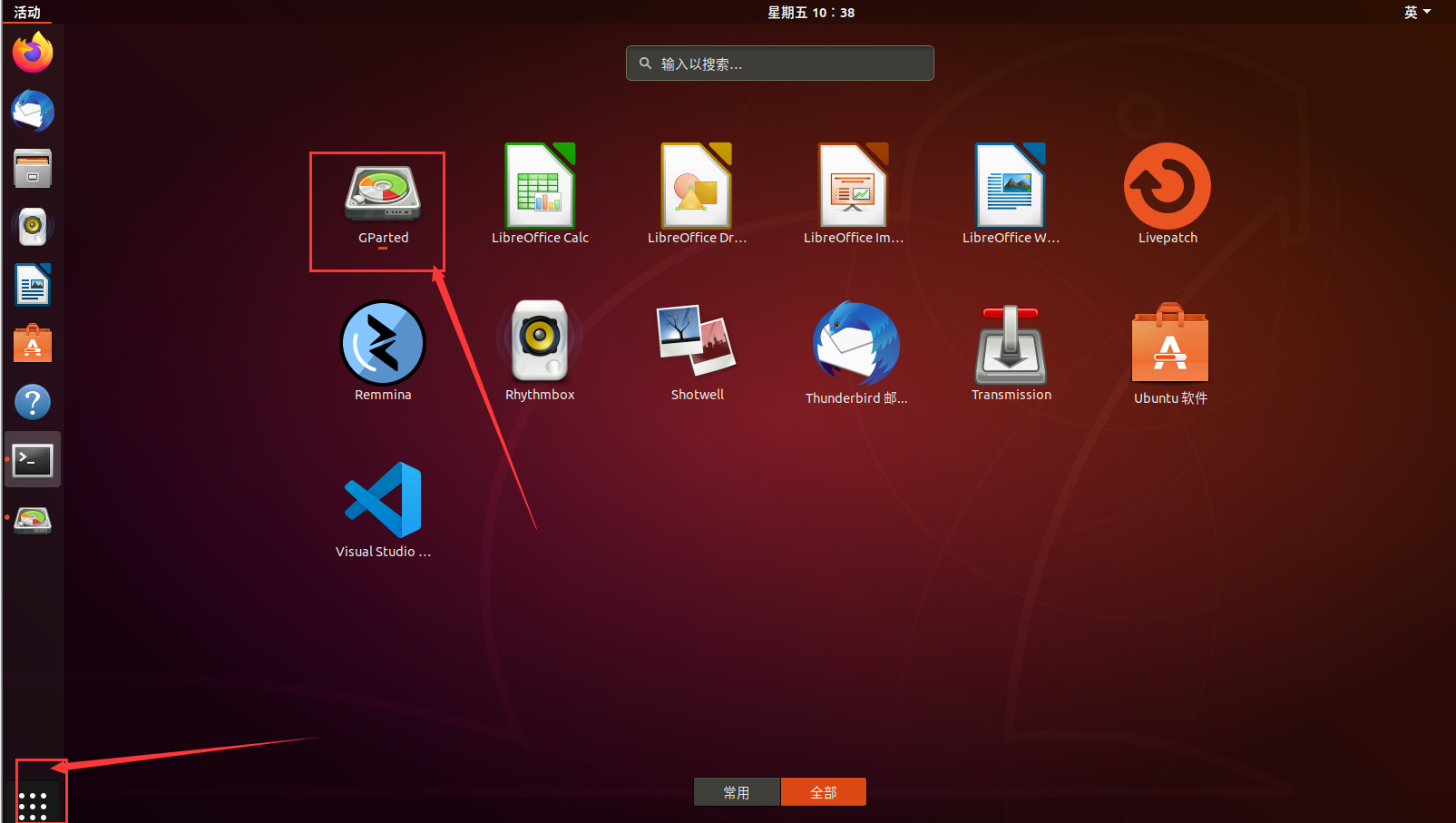Open LibreOffice Draw

point(697,194)
